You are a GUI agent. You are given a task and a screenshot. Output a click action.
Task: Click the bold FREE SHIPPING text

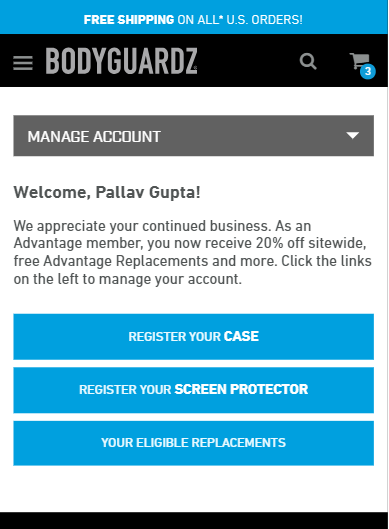coord(129,20)
